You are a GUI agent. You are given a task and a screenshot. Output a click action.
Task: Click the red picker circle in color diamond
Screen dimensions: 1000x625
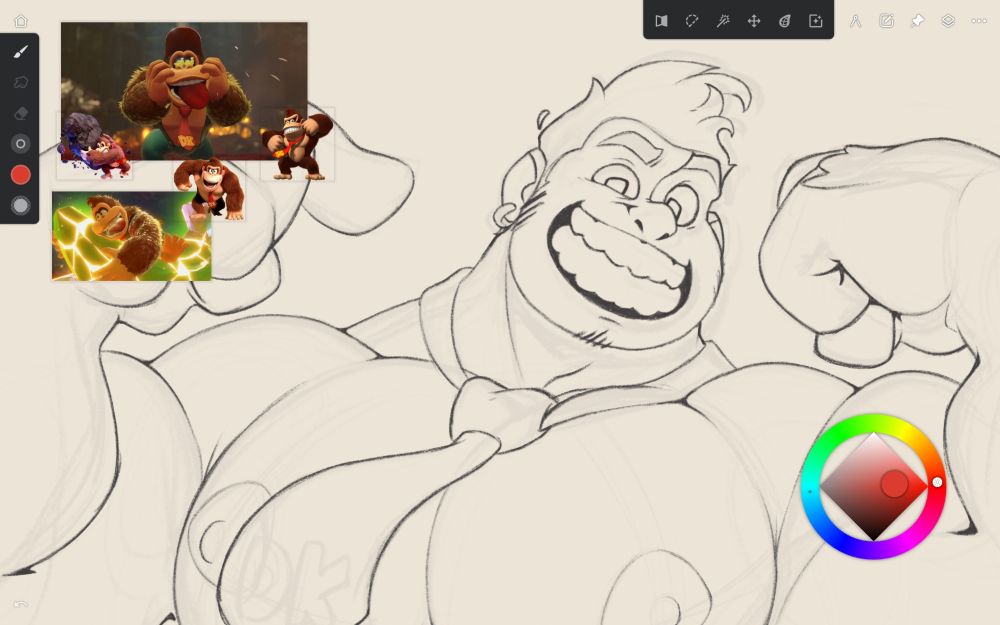click(x=894, y=484)
